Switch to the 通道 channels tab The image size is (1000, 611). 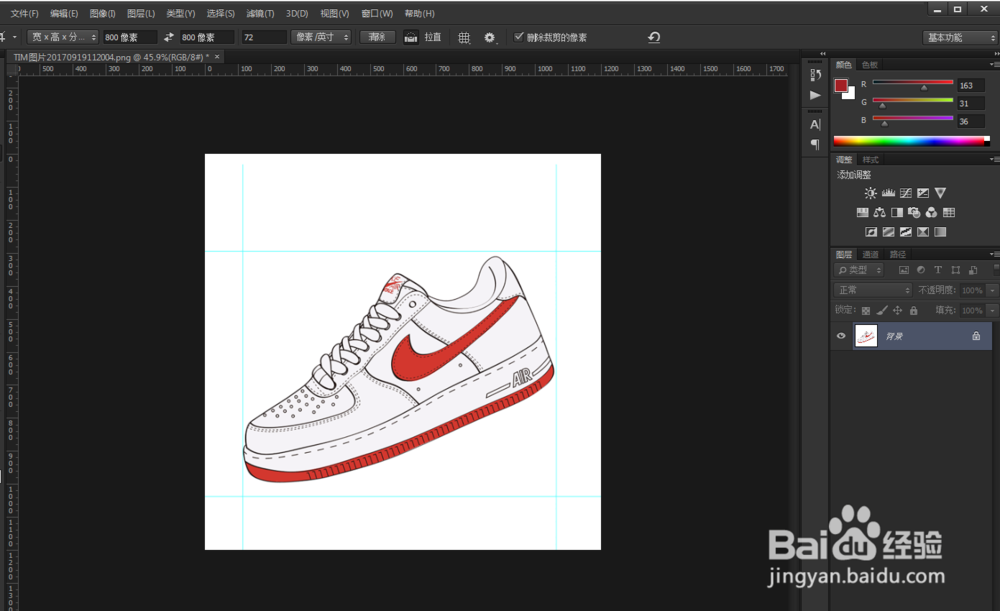(x=871, y=254)
